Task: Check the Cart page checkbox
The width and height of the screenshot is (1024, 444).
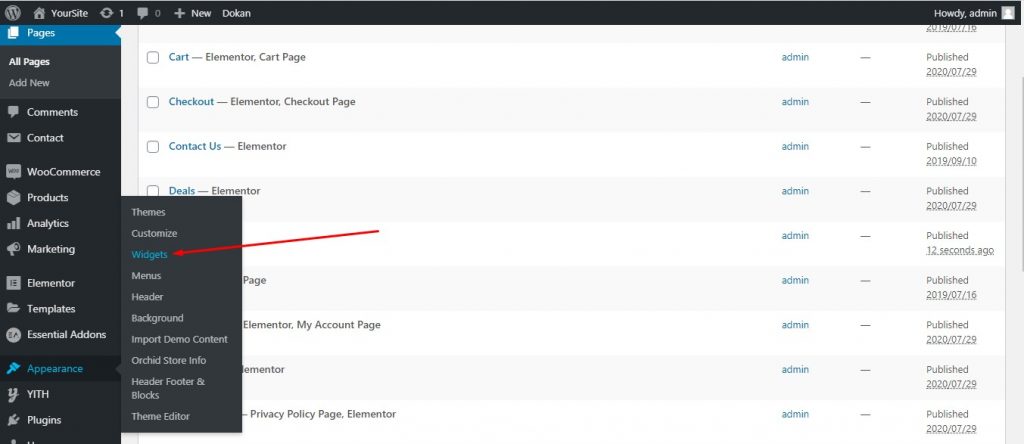Action: click(x=153, y=58)
